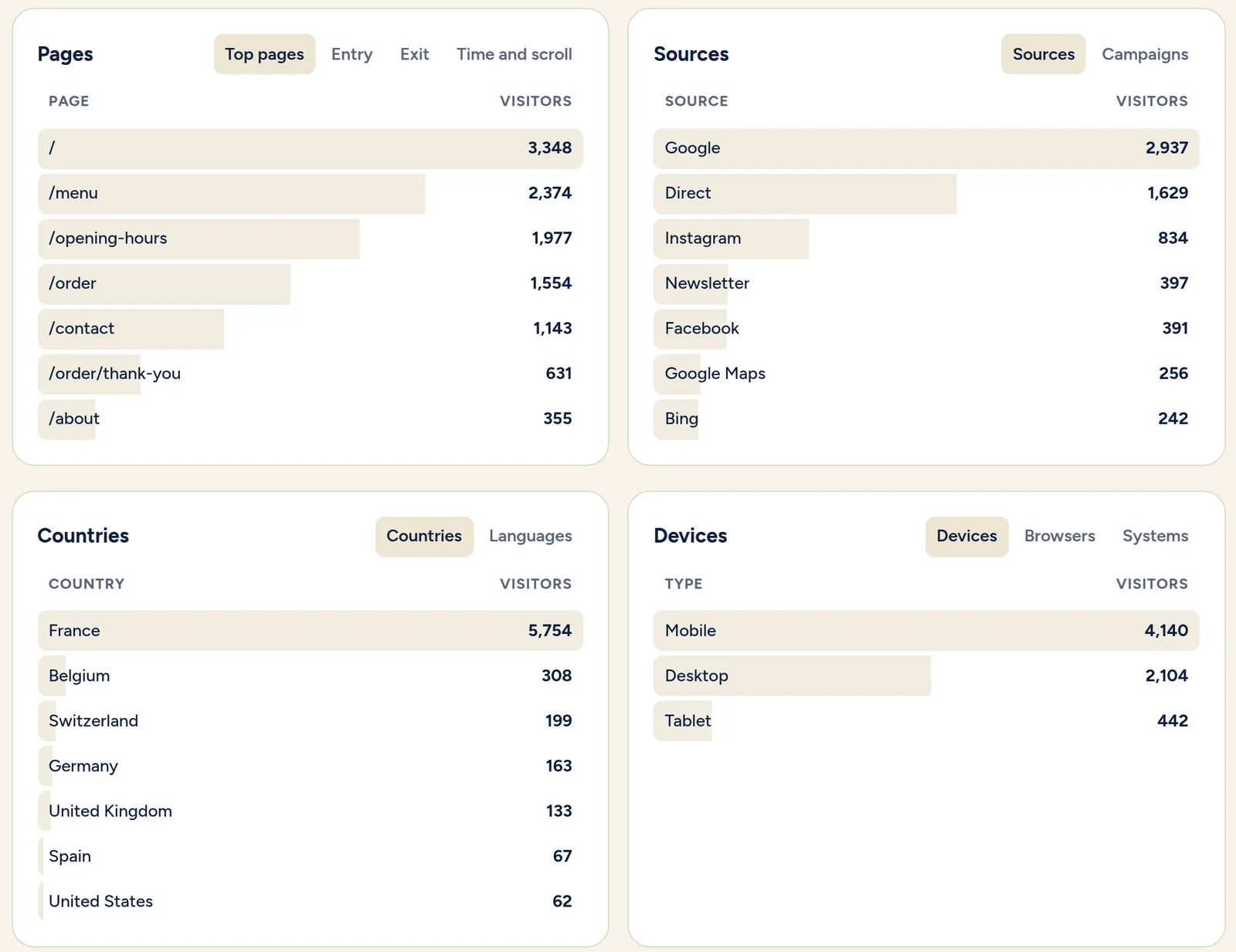Open the /order/thank-you page row
Viewport: 1236px width, 952px height.
(310, 374)
